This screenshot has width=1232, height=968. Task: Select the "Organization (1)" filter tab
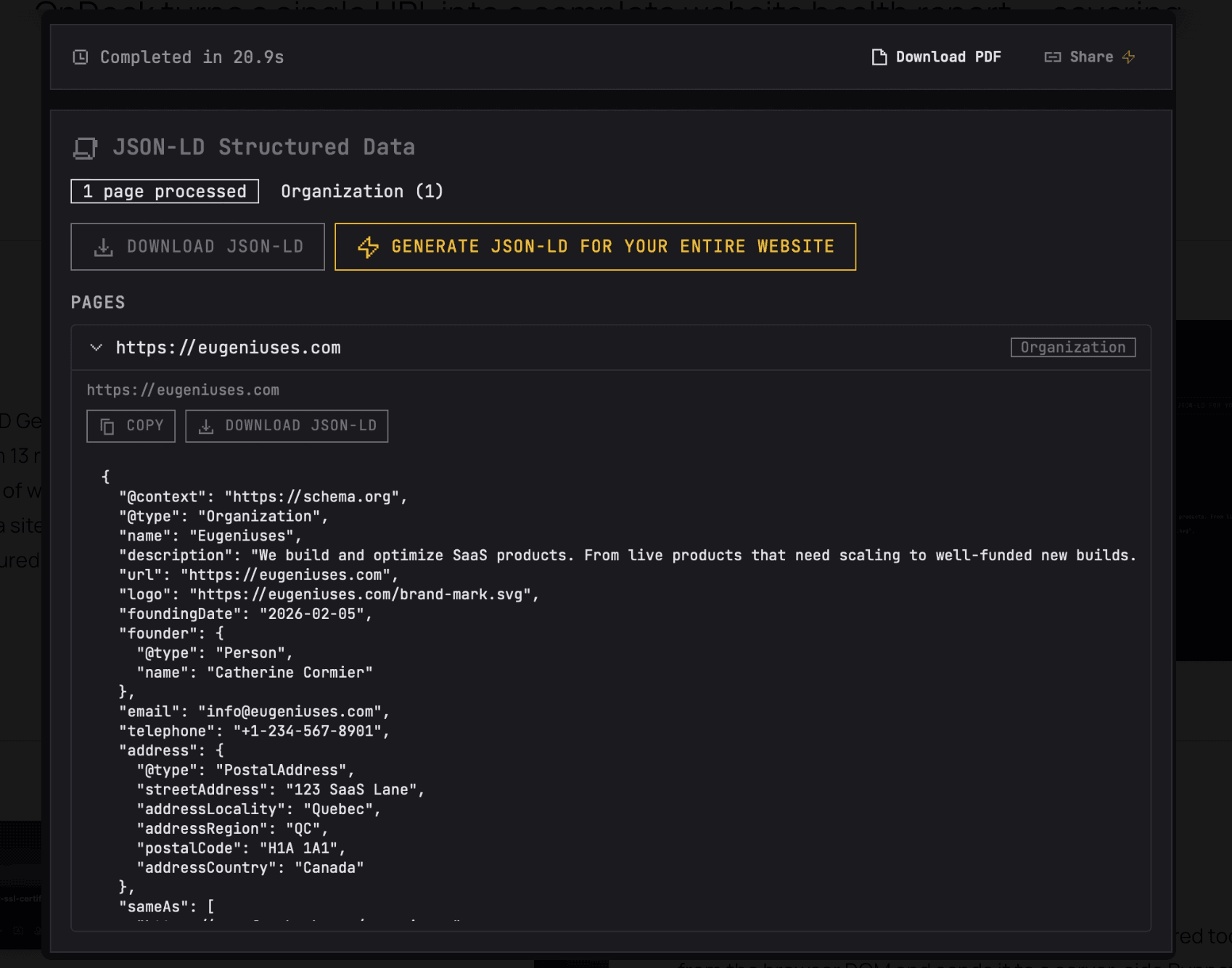pos(362,191)
